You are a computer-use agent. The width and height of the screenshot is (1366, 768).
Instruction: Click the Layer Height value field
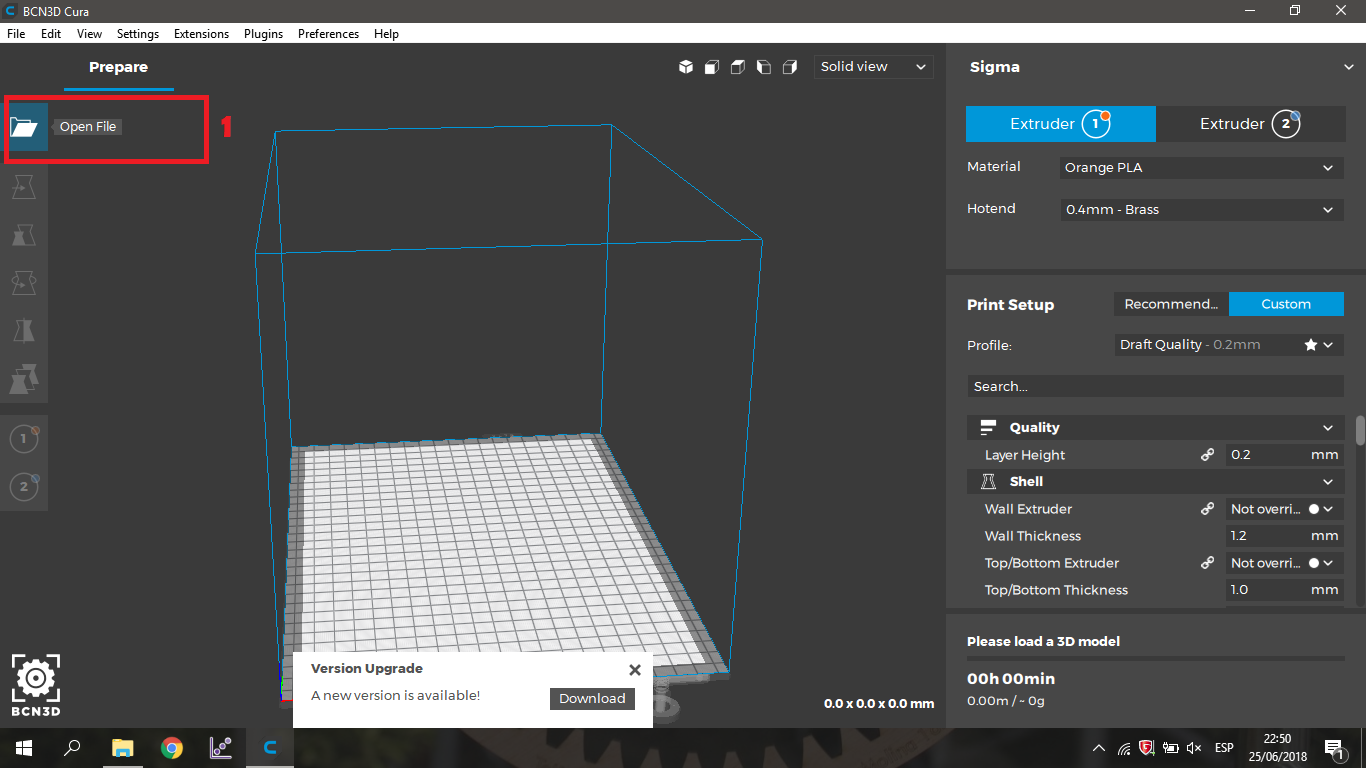click(1285, 455)
